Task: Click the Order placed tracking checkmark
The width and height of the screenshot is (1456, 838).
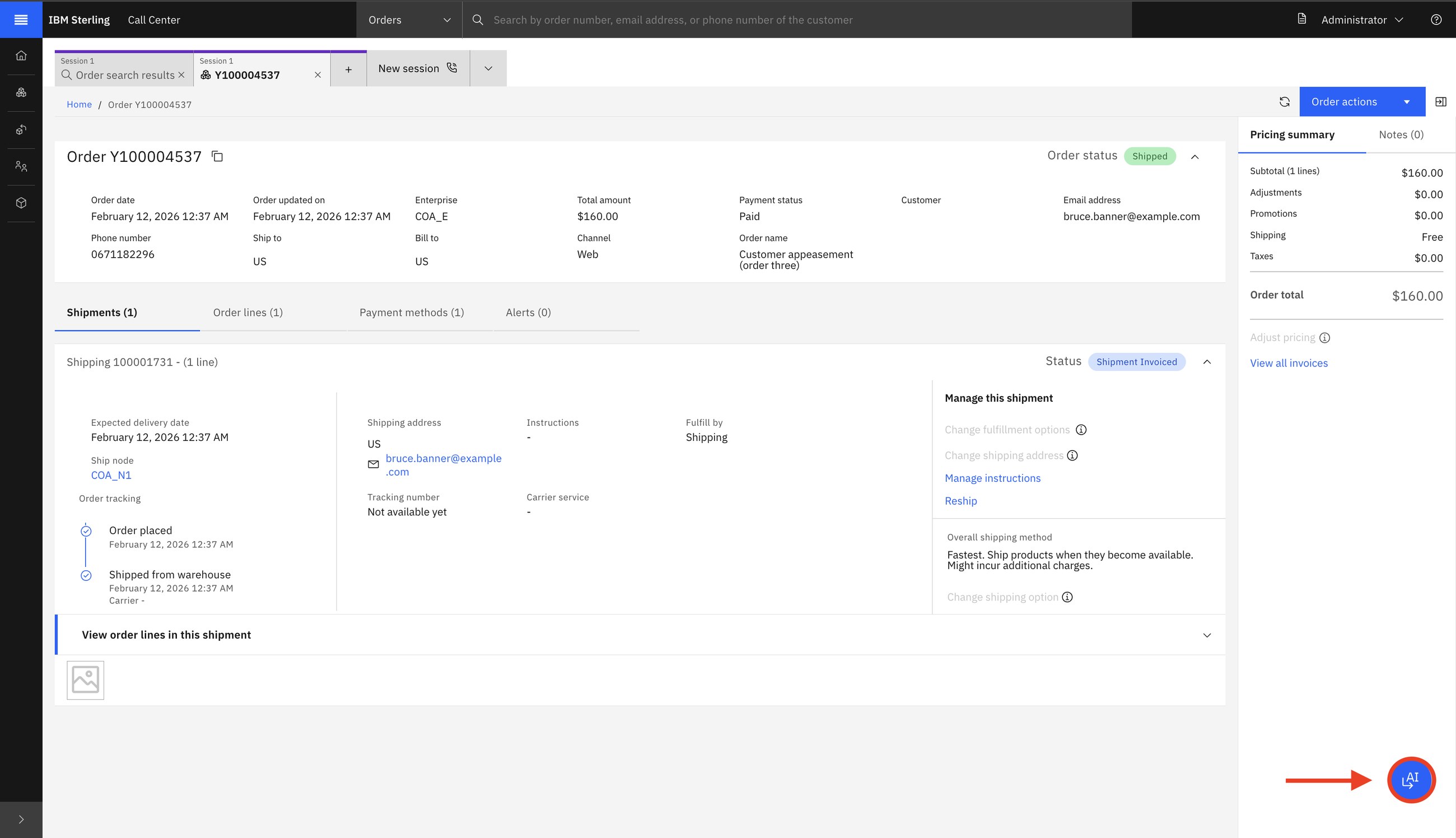Action: 86,531
